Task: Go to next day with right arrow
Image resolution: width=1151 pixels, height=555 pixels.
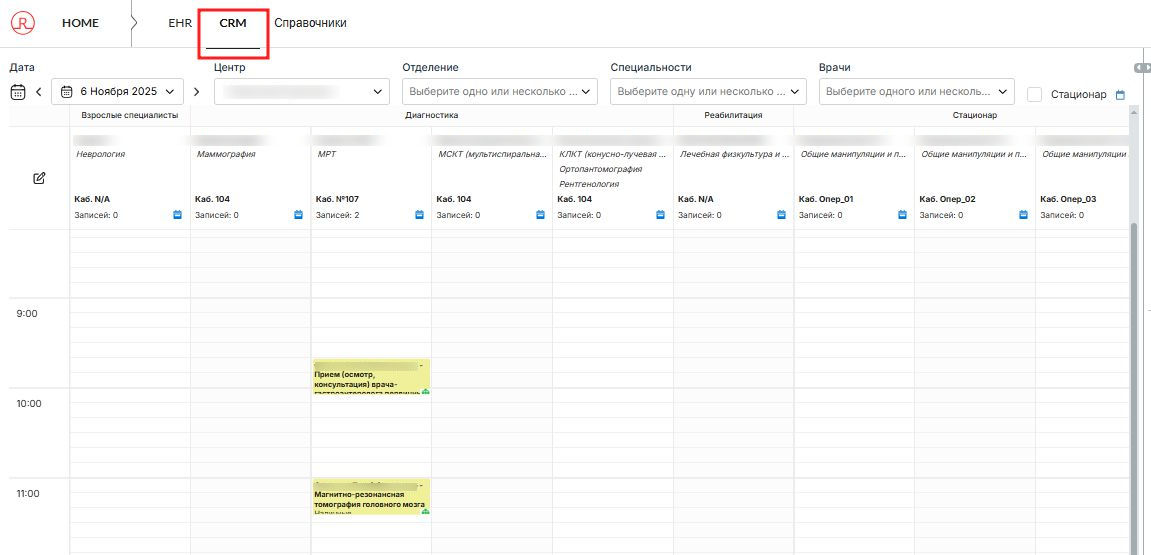Action: [196, 92]
